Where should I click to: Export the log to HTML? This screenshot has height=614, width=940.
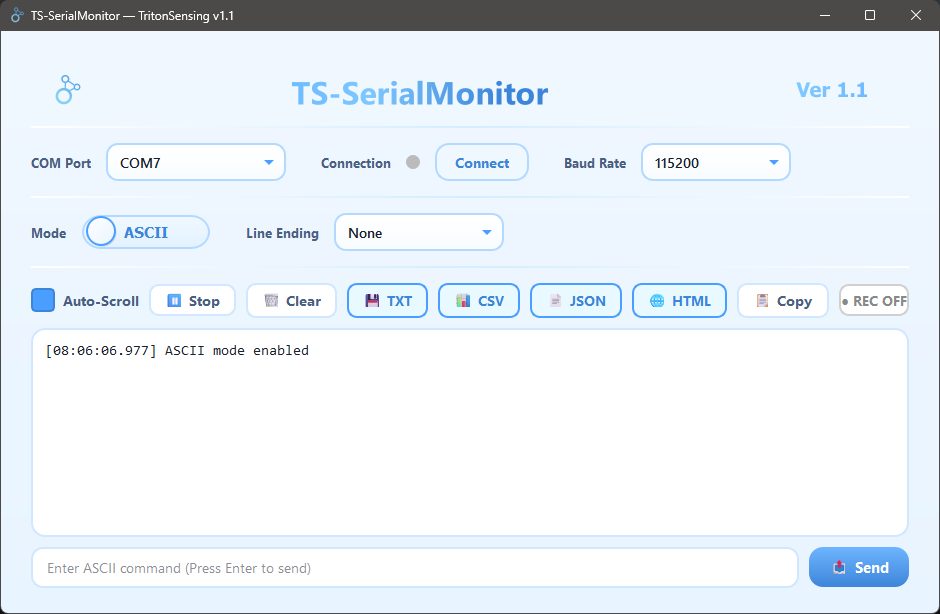click(x=679, y=300)
